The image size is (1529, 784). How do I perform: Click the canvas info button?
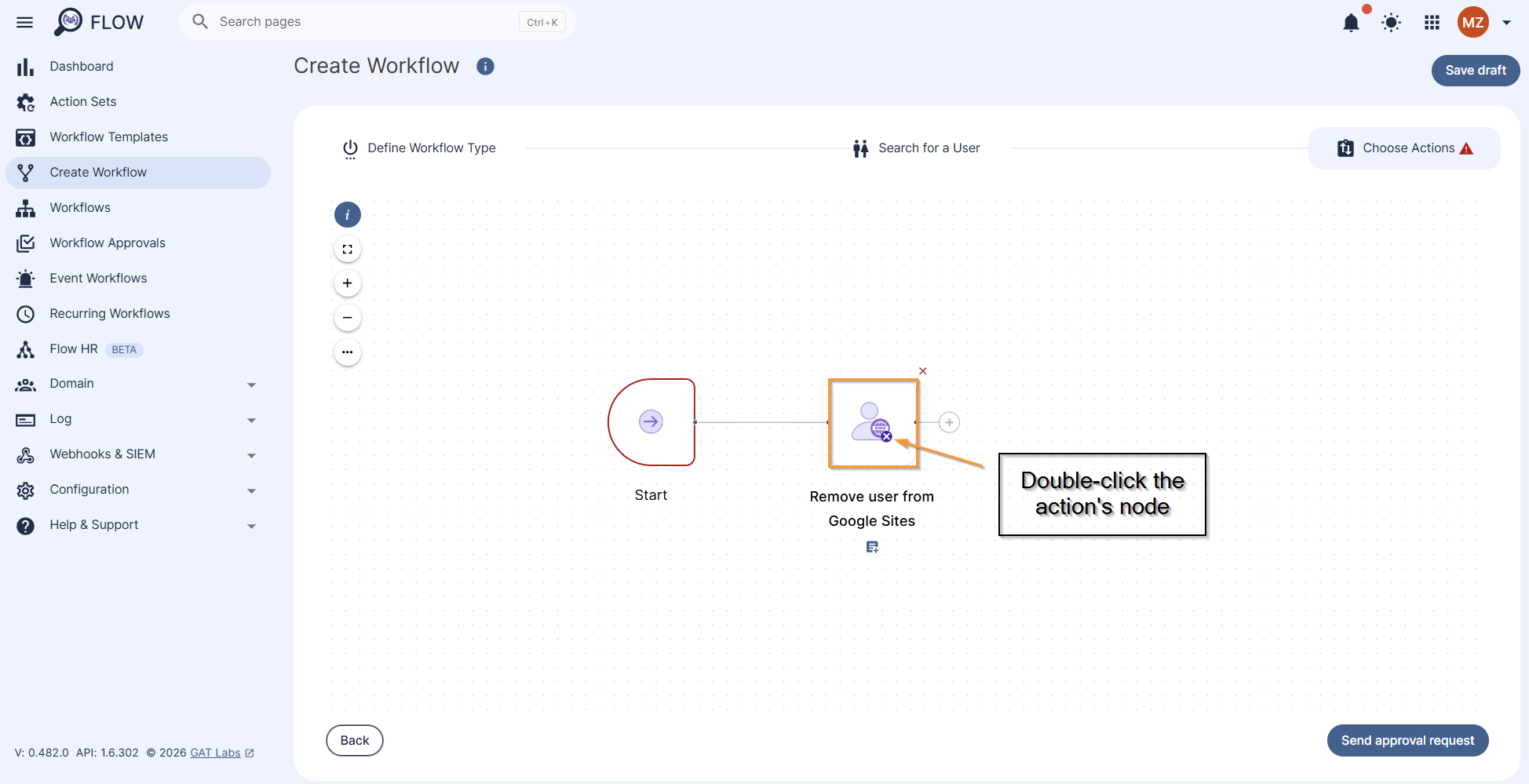point(348,215)
